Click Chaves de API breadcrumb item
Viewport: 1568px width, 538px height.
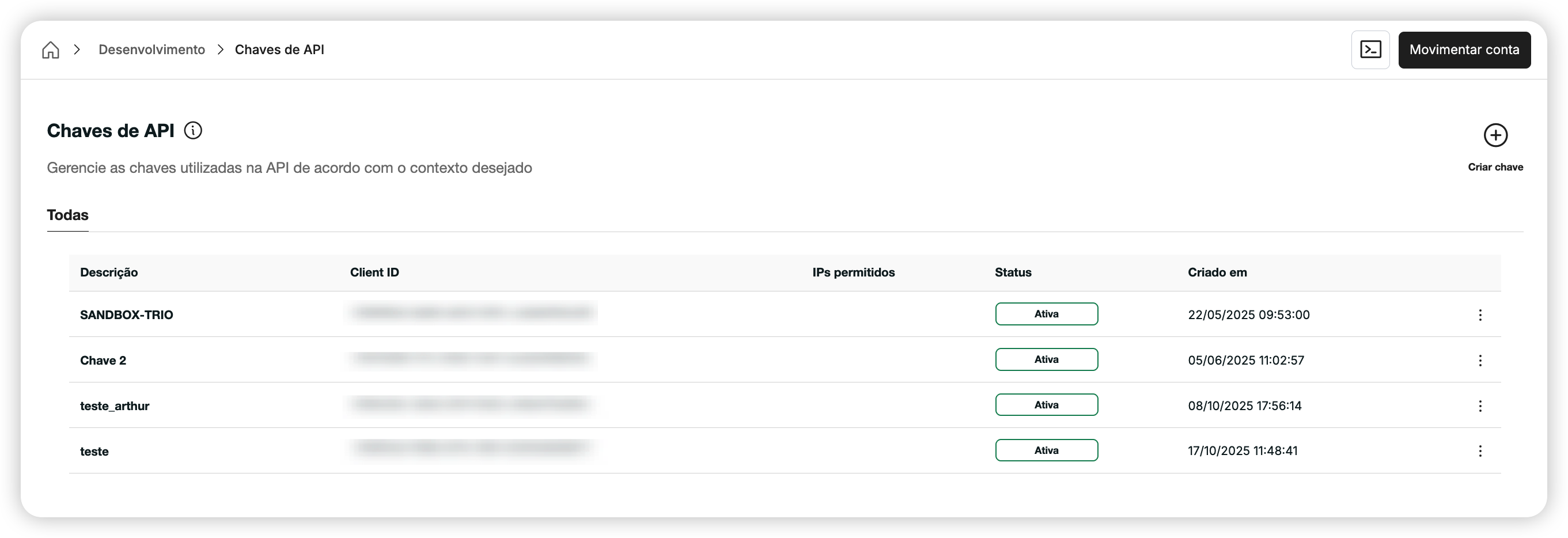pos(279,50)
